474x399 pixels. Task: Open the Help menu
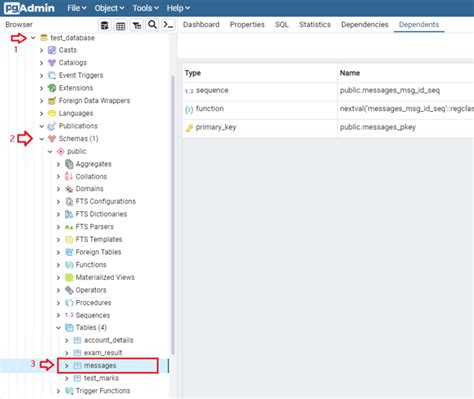pos(178,8)
